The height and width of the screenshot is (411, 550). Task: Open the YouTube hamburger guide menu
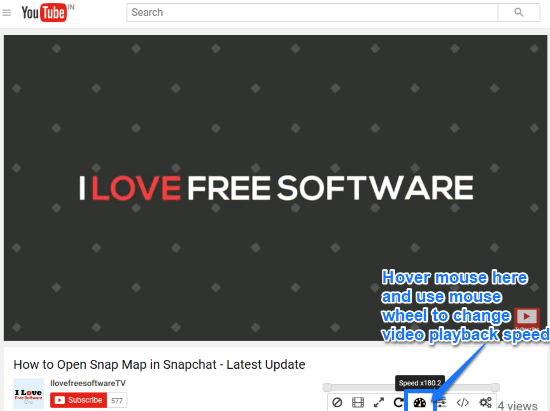click(7, 13)
